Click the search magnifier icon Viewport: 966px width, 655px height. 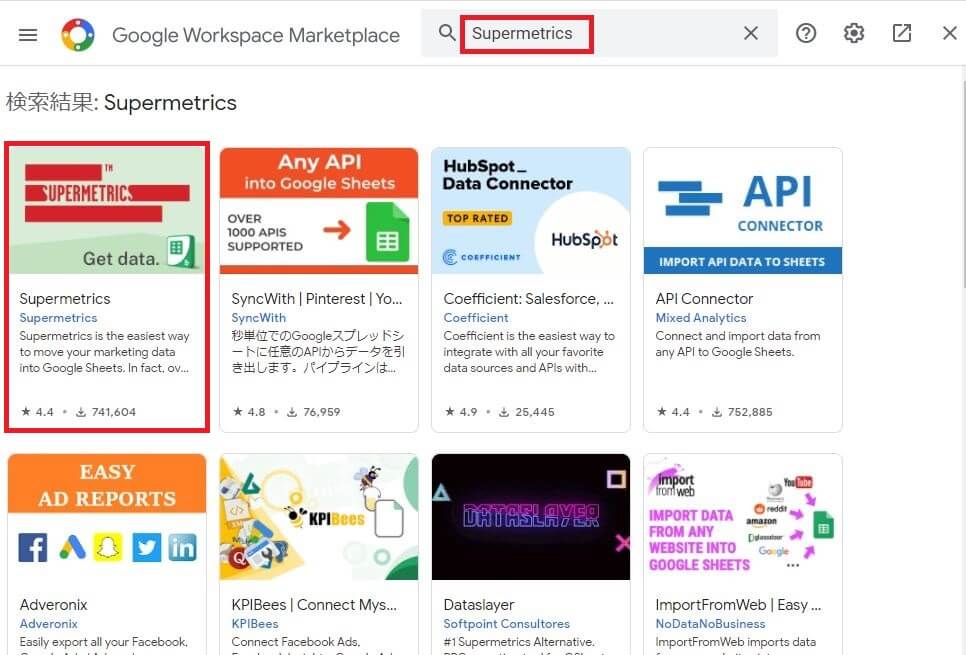(x=447, y=33)
